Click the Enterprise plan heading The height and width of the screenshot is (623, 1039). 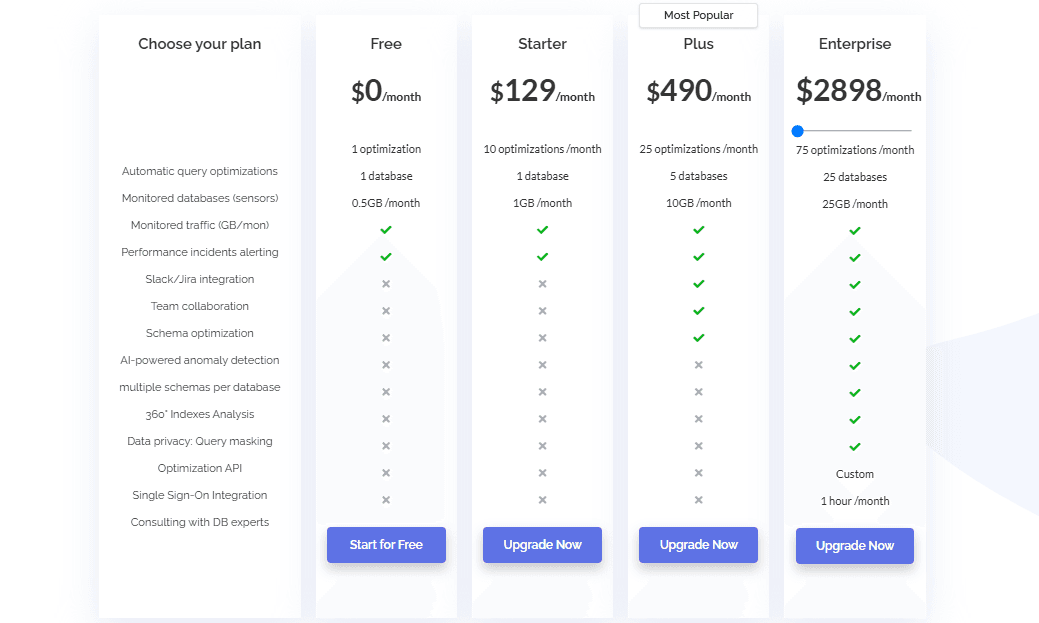tap(855, 44)
